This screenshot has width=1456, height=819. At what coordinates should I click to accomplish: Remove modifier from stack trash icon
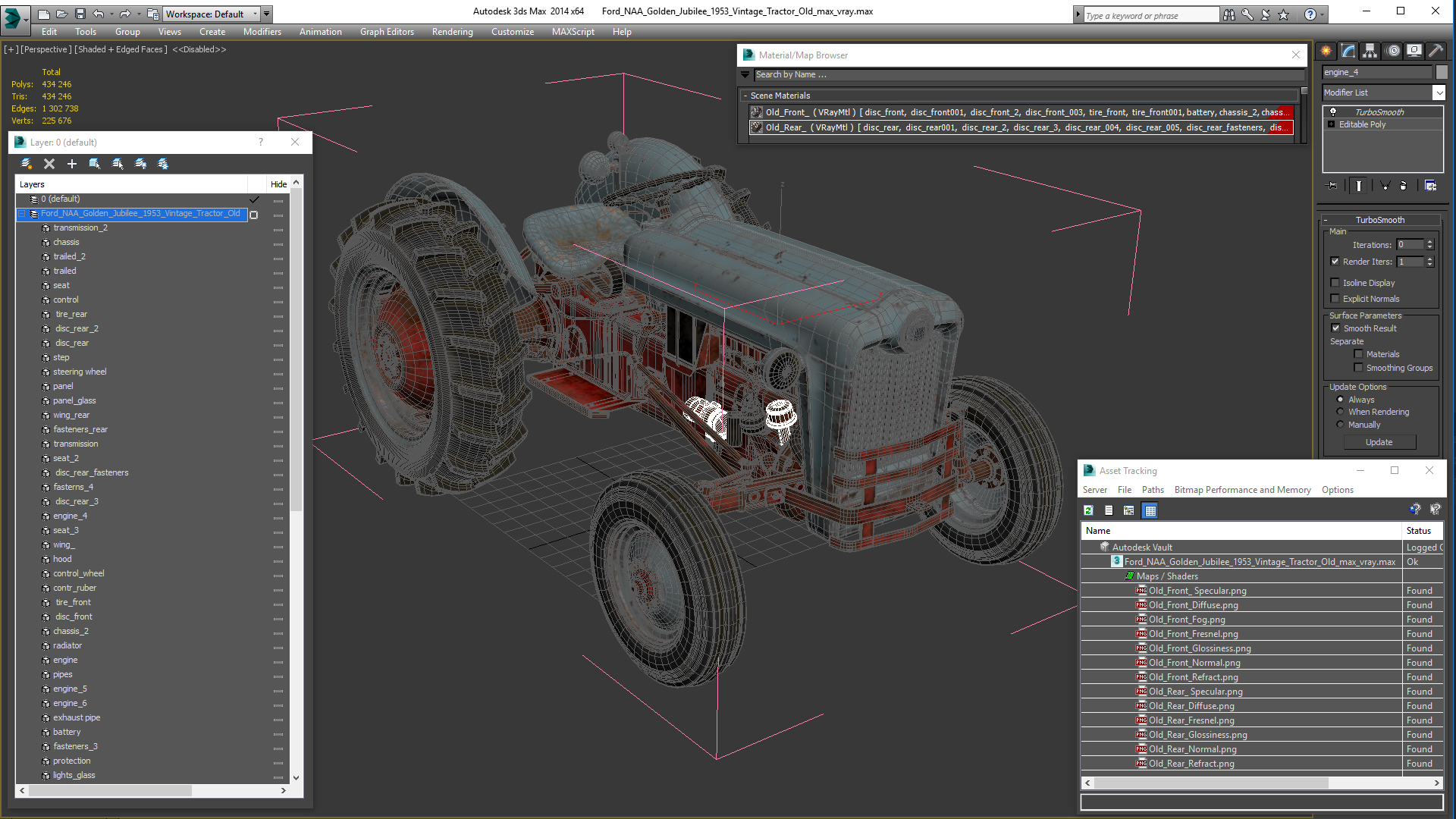pos(1404,186)
